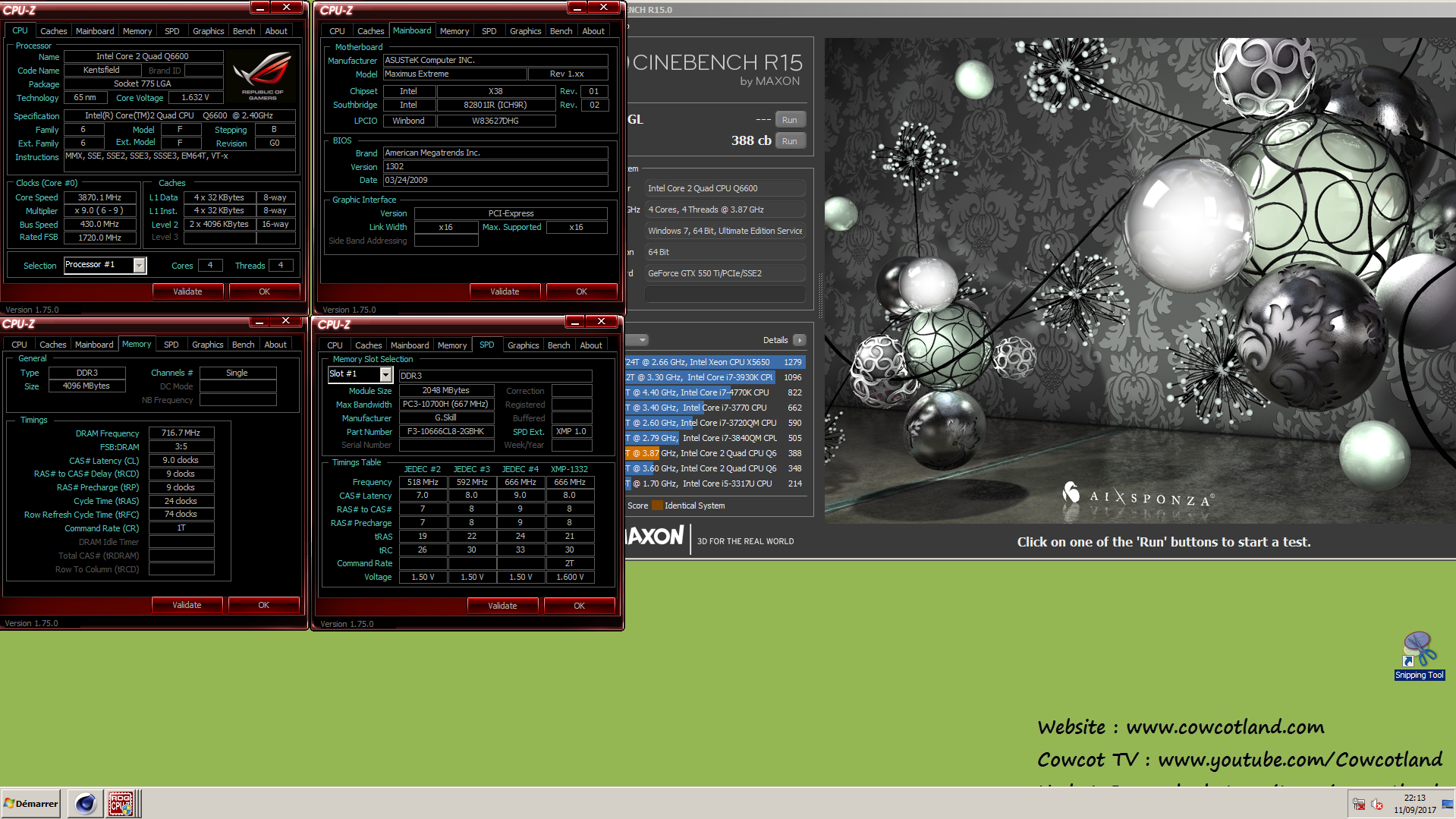Click Validate in the SPD window
1456x819 pixels.
[x=502, y=606]
